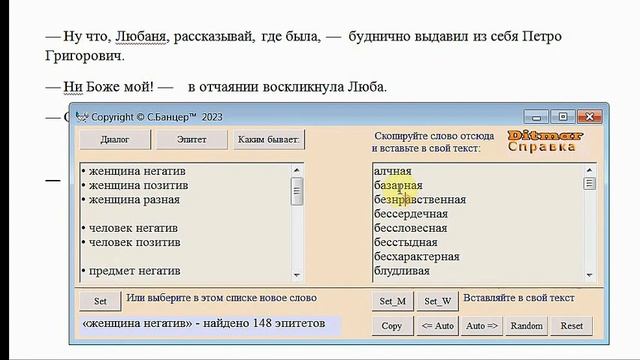Open the Ditmar Справка help logo
The image size is (640, 360).
click(x=544, y=141)
